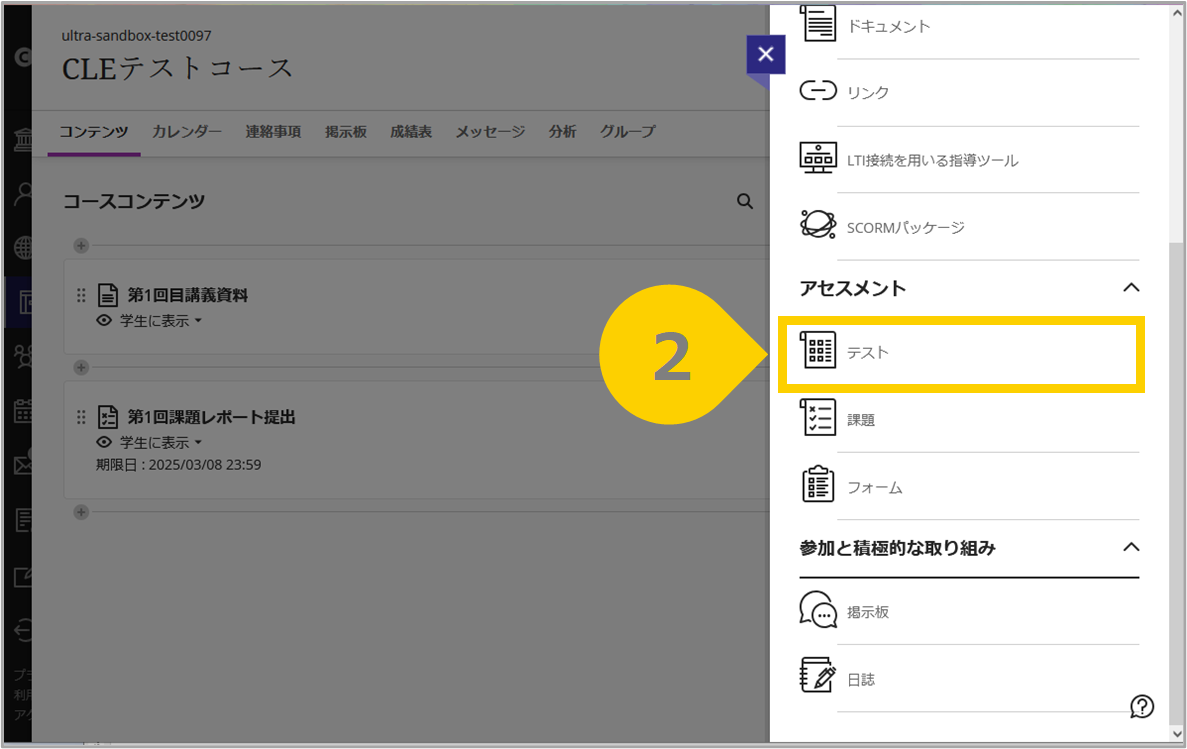Click due date 期限日 : 2025/03/08 23:59
This screenshot has height=749, width=1187.
point(179,464)
